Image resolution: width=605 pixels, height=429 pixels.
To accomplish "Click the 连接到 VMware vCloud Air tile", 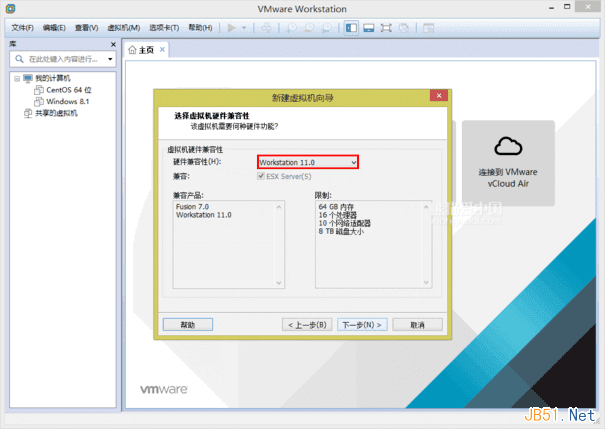I will [x=508, y=163].
